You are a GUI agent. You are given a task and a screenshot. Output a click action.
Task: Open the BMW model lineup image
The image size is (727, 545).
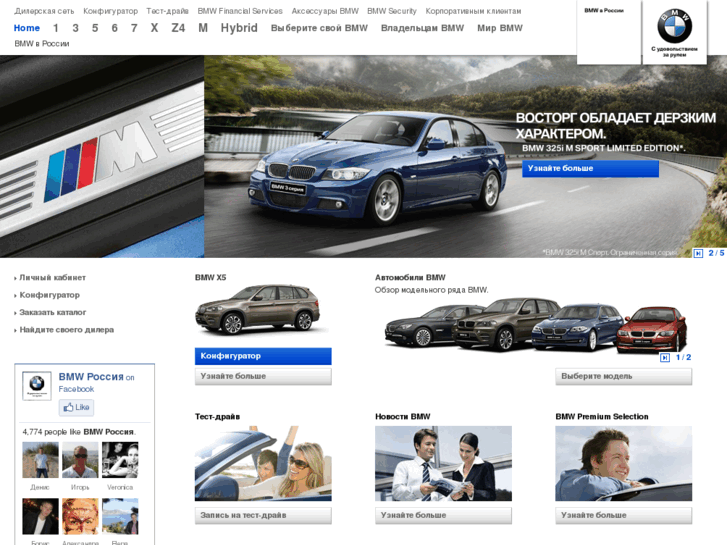pos(536,326)
